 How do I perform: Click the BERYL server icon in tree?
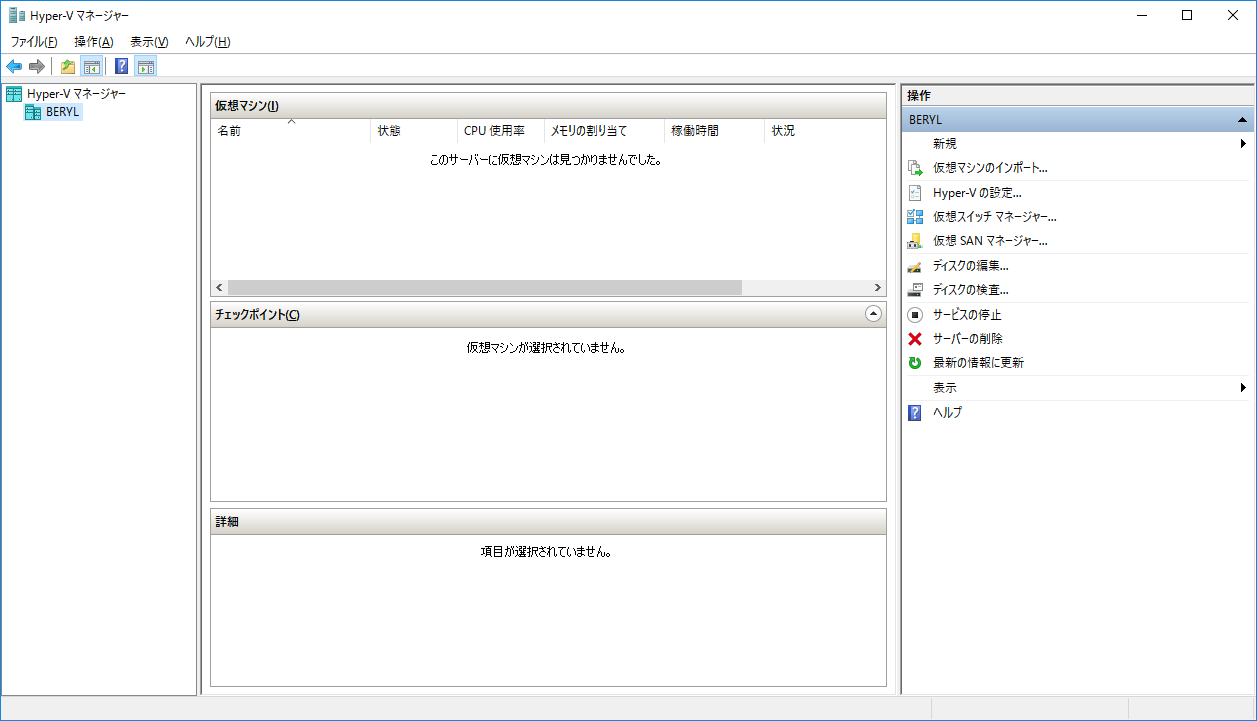(x=33, y=112)
